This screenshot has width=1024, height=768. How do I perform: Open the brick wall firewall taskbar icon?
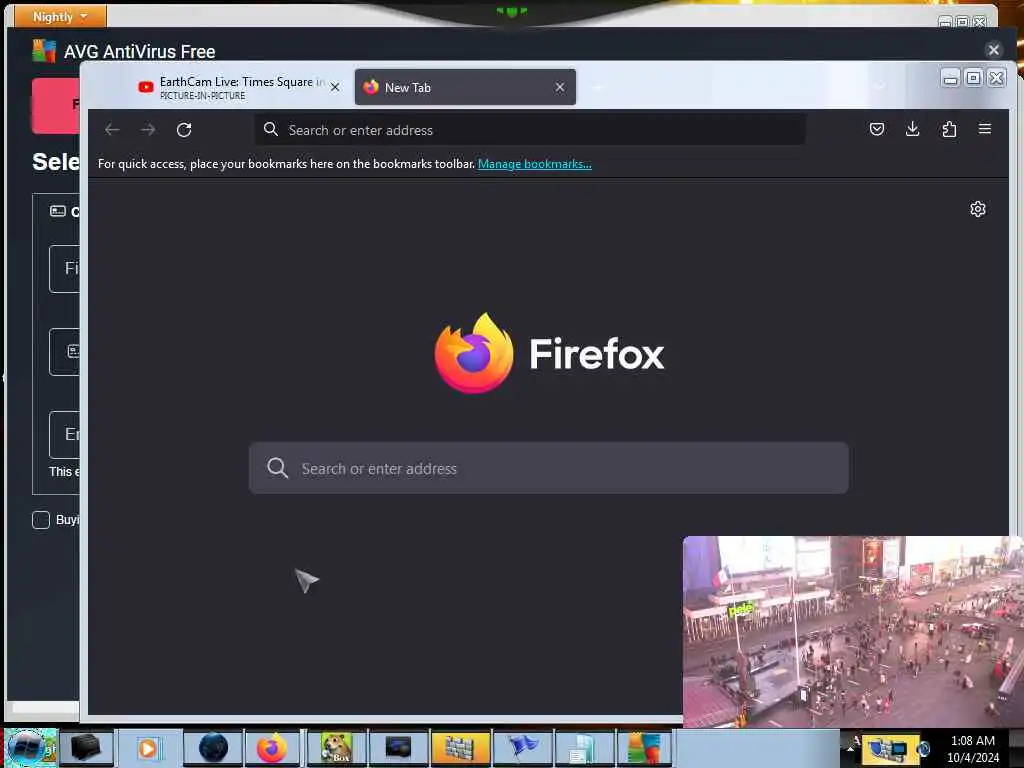(x=460, y=748)
